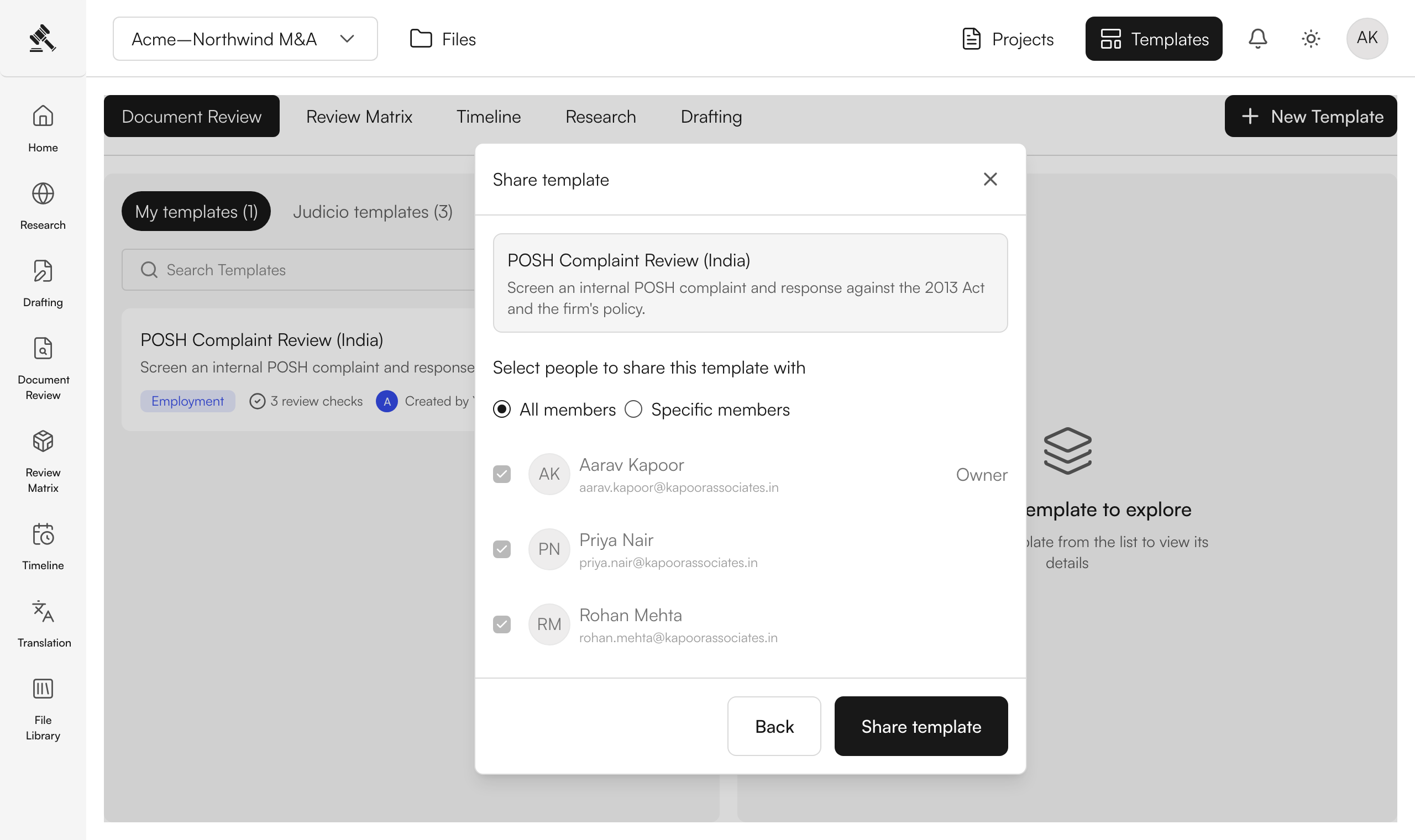
Task: Open AK user profile avatar
Action: [x=1366, y=39]
